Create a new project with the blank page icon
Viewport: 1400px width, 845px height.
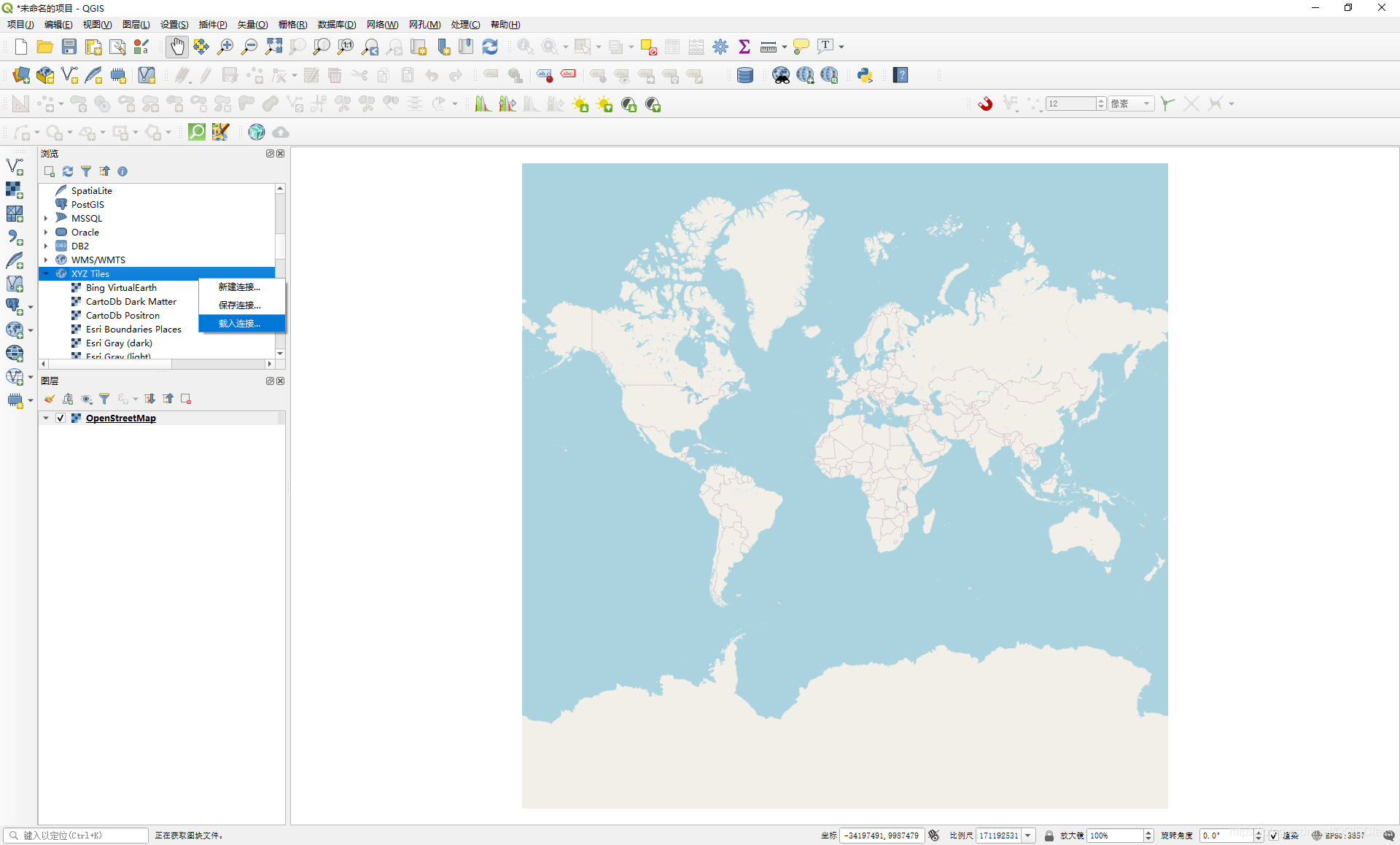click(x=20, y=47)
